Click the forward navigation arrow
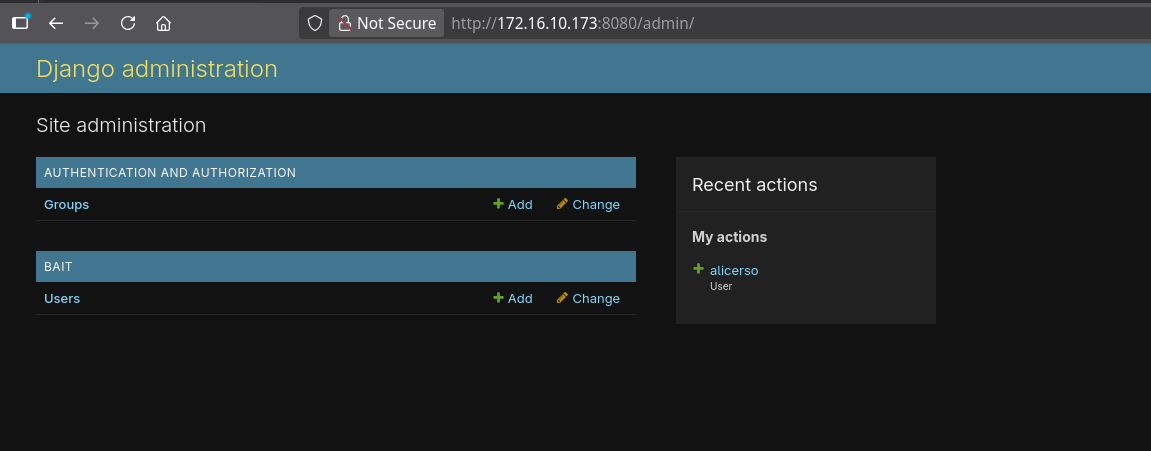Screen dimensions: 1151x451 (x=92, y=22)
